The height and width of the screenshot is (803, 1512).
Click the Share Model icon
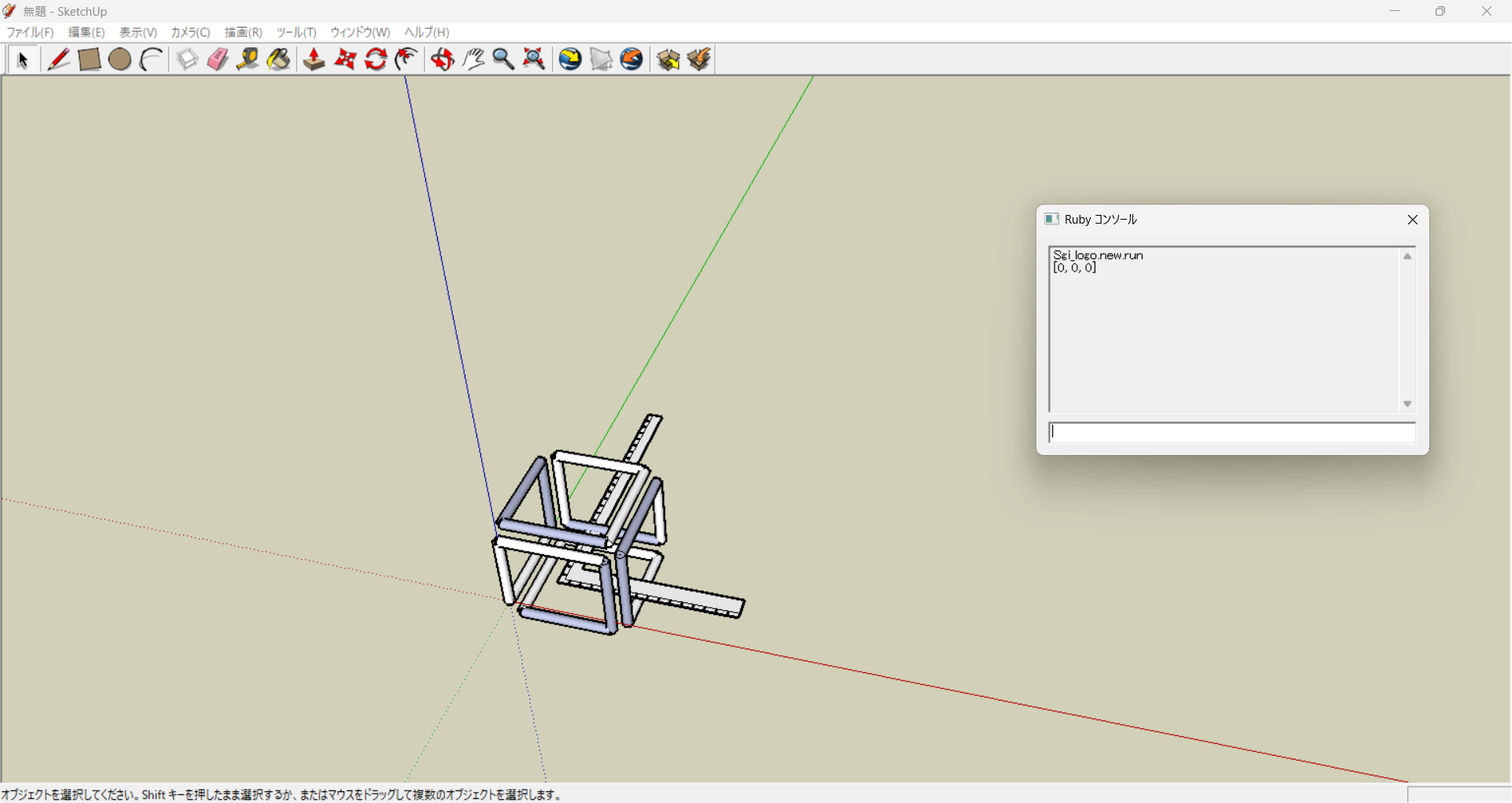[x=699, y=60]
